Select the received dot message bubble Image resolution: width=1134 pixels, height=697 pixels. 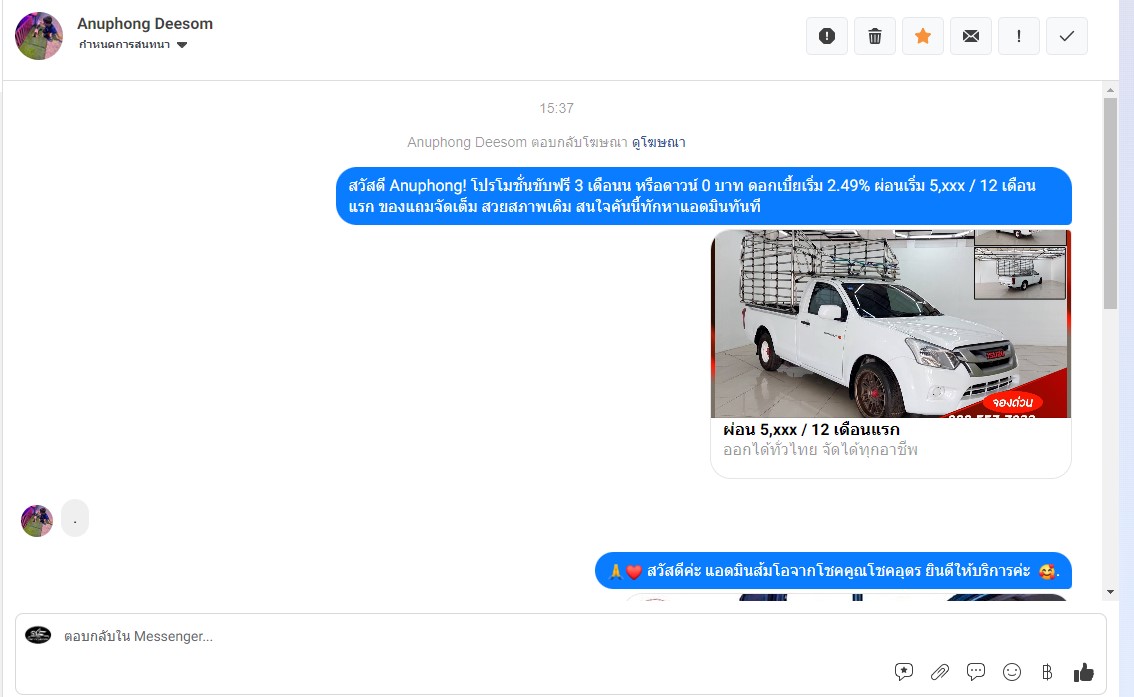(x=74, y=518)
